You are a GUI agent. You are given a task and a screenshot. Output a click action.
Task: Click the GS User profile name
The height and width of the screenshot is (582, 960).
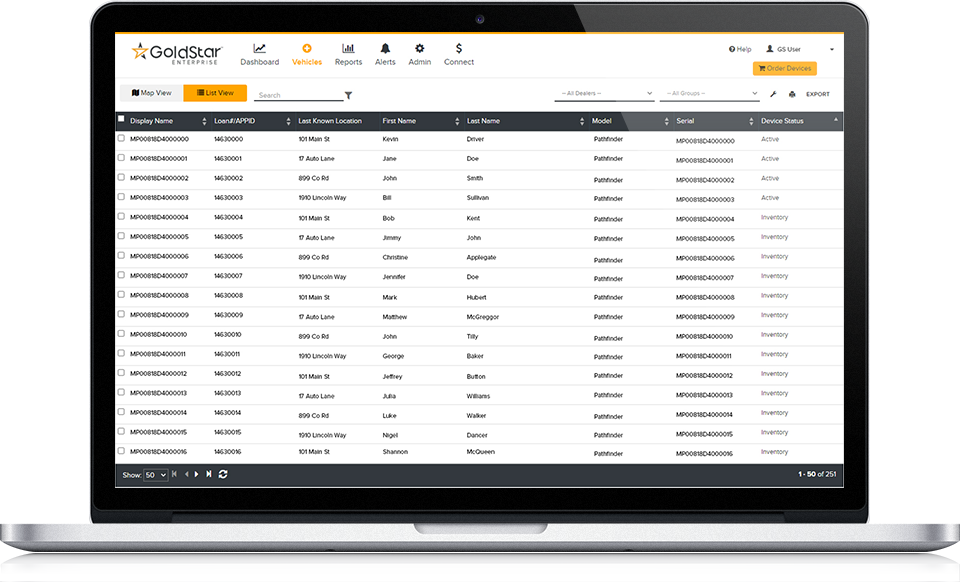coord(789,50)
